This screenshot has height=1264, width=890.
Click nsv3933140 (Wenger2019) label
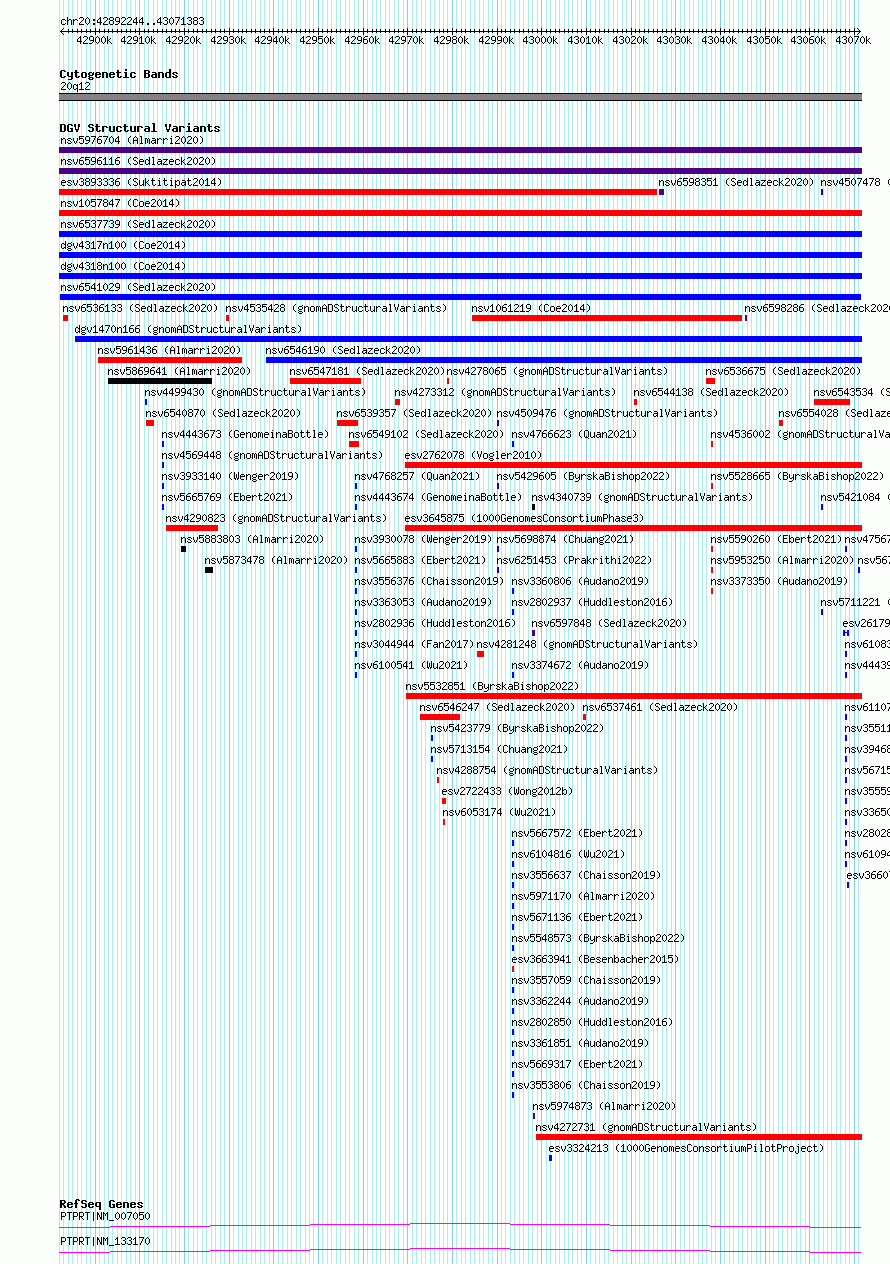(230, 476)
